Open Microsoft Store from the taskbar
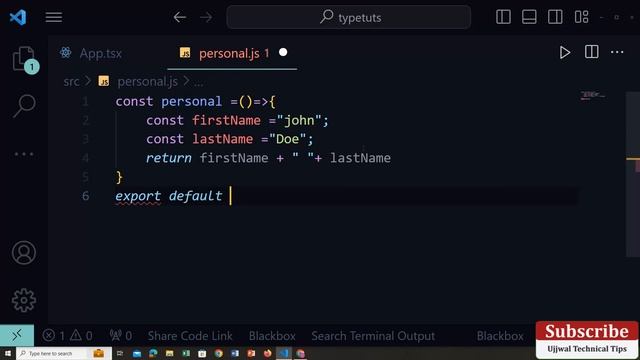Screen dimensions: 640x360 tap(202, 353)
